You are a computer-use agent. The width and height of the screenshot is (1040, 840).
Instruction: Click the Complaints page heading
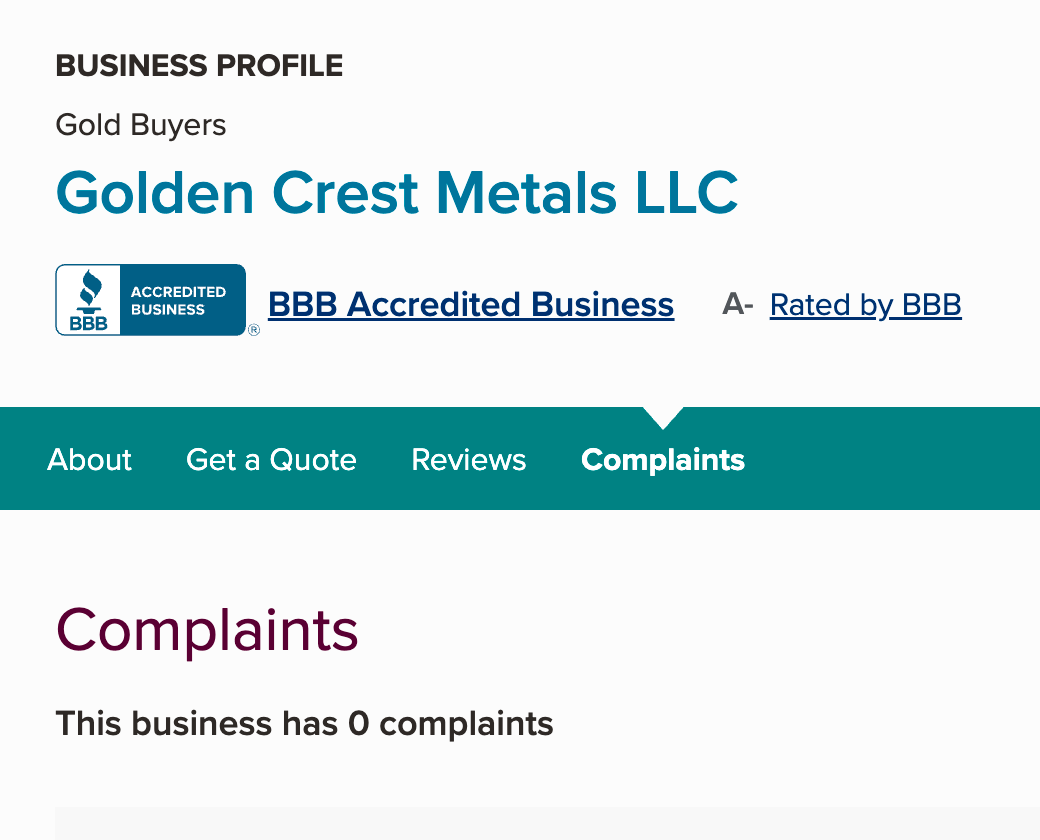[x=207, y=630]
